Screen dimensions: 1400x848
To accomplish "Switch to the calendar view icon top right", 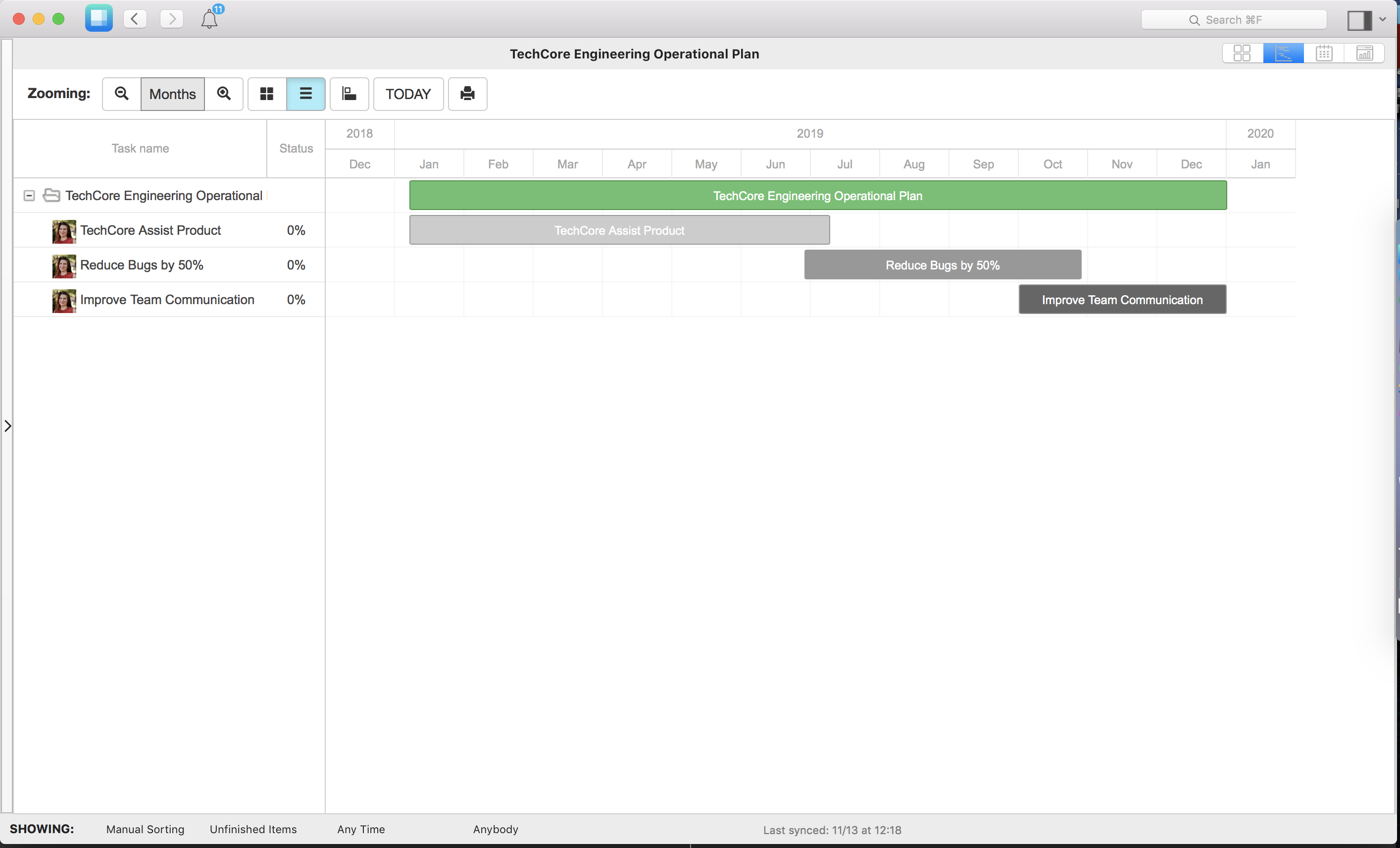I will coord(1324,53).
